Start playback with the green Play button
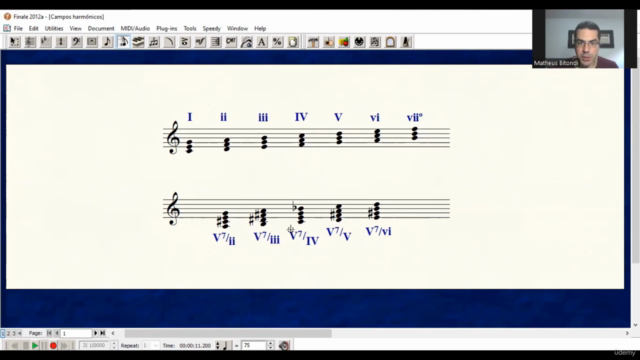The height and width of the screenshot is (360, 640). coord(35,346)
